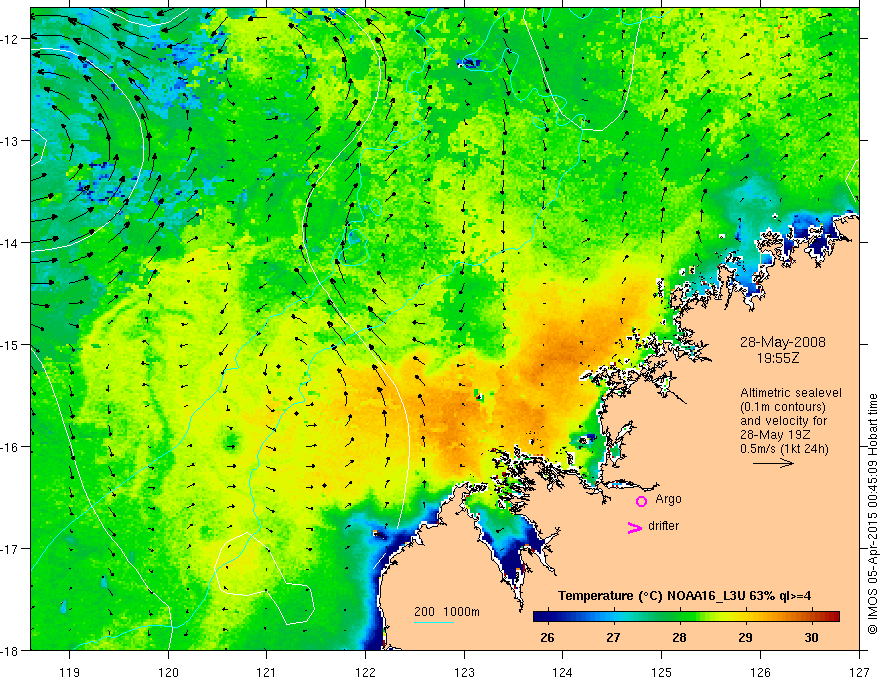
Task: Click latitude axis label -17
Action: pyautogui.click(x=11, y=548)
